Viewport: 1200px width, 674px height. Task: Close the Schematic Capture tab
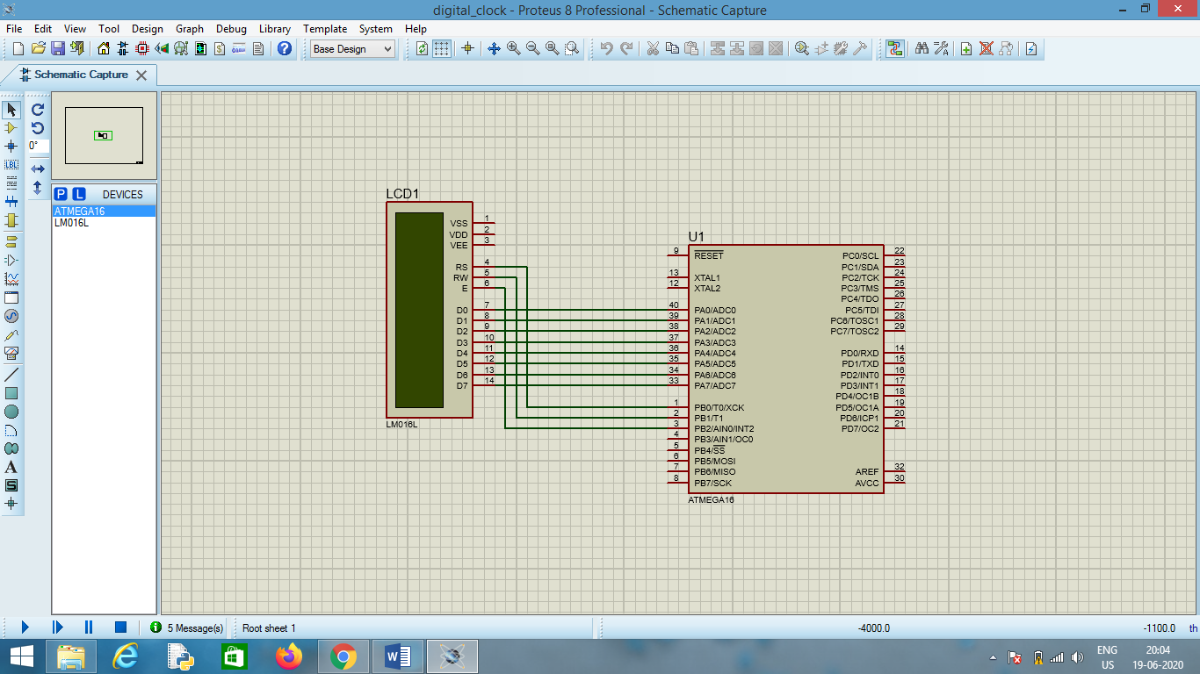[141, 75]
